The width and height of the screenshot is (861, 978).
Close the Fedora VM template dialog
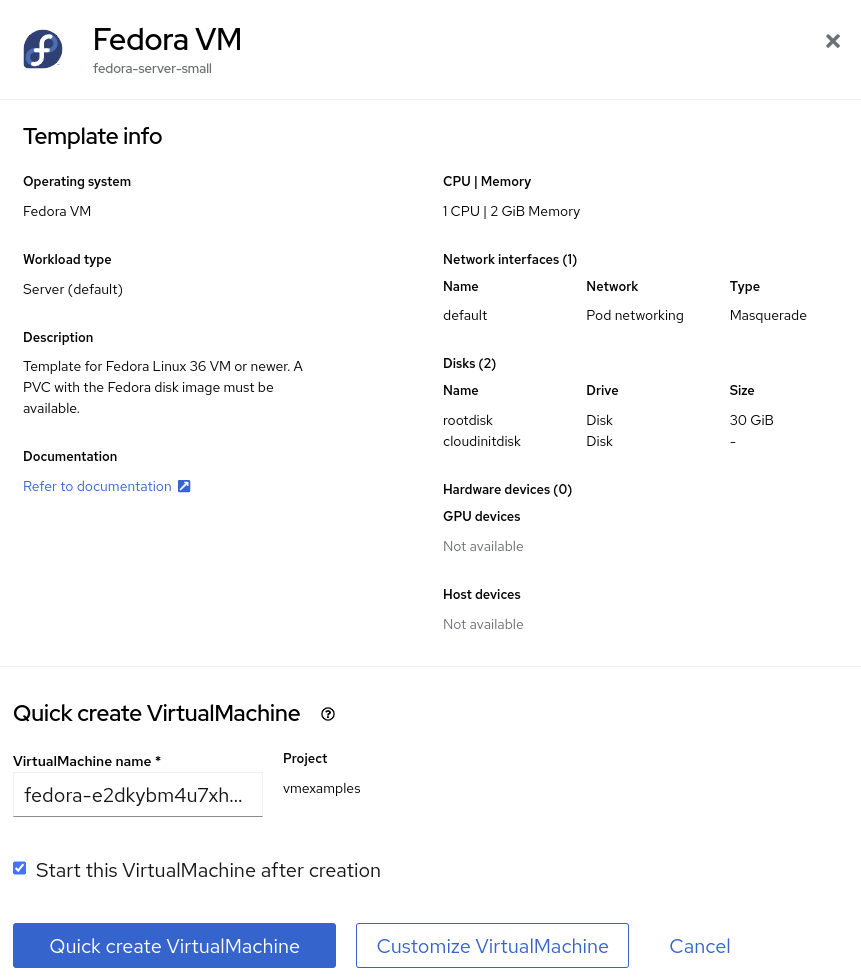pyautogui.click(x=833, y=41)
